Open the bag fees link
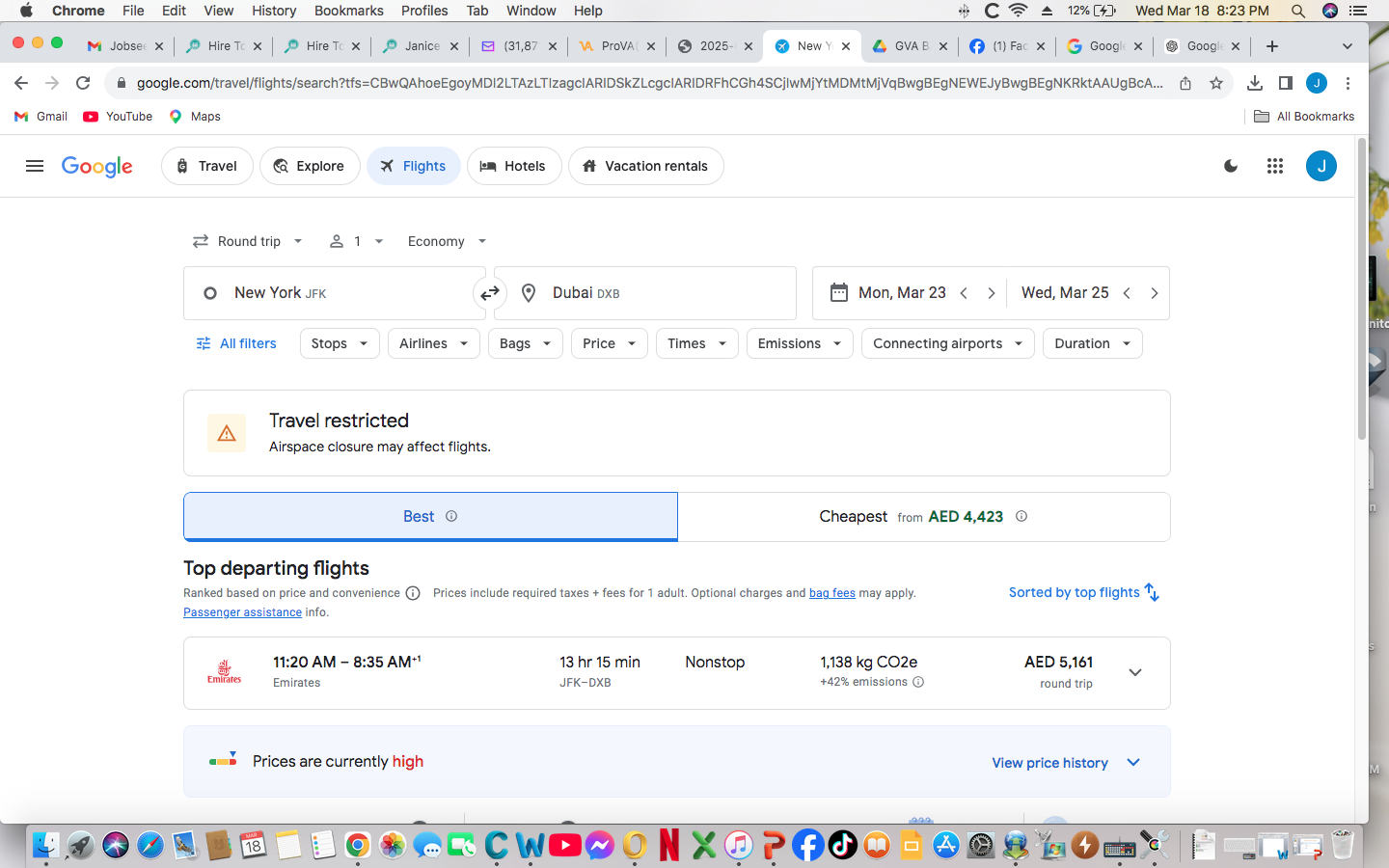Viewport: 1389px width, 868px height. (x=832, y=593)
